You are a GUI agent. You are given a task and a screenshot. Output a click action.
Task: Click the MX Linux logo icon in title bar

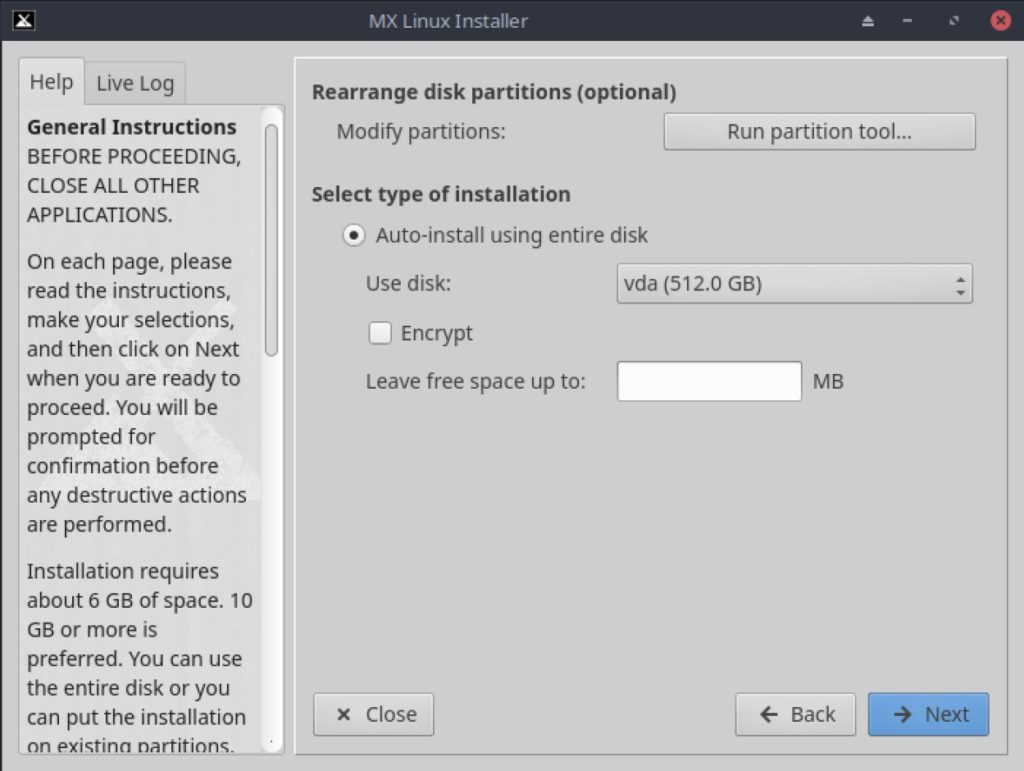click(24, 20)
